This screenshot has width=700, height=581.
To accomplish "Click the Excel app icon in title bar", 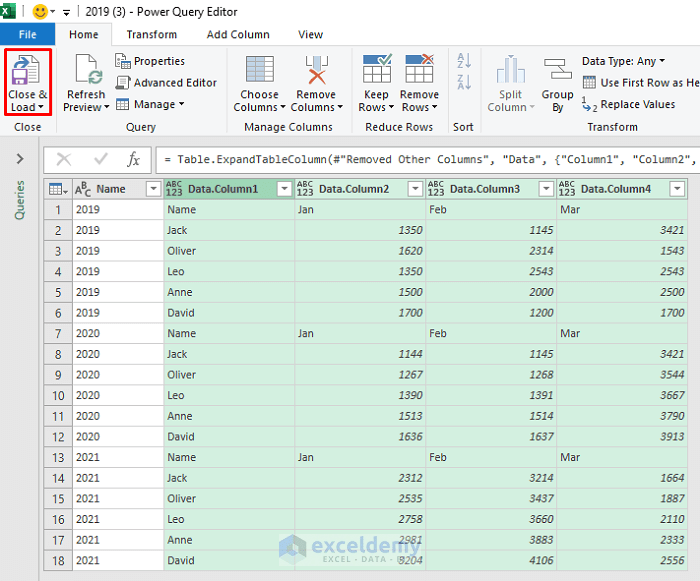I will (x=8, y=11).
